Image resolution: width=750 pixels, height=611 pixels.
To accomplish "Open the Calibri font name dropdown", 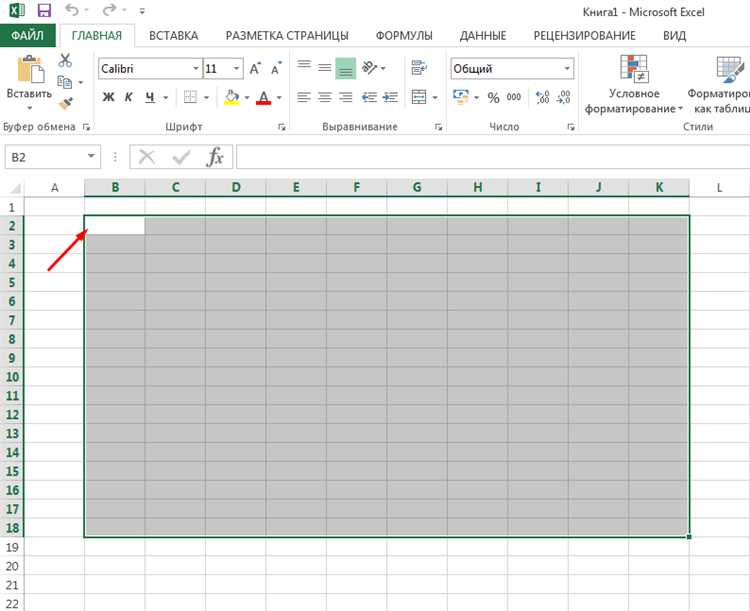I will point(196,68).
